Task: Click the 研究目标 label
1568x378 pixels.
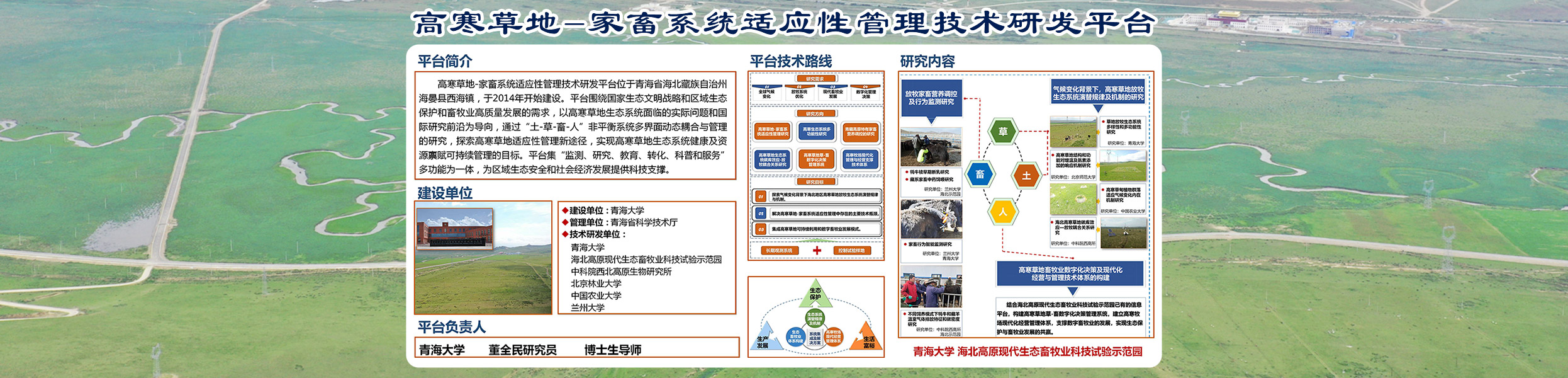Action: [815, 182]
